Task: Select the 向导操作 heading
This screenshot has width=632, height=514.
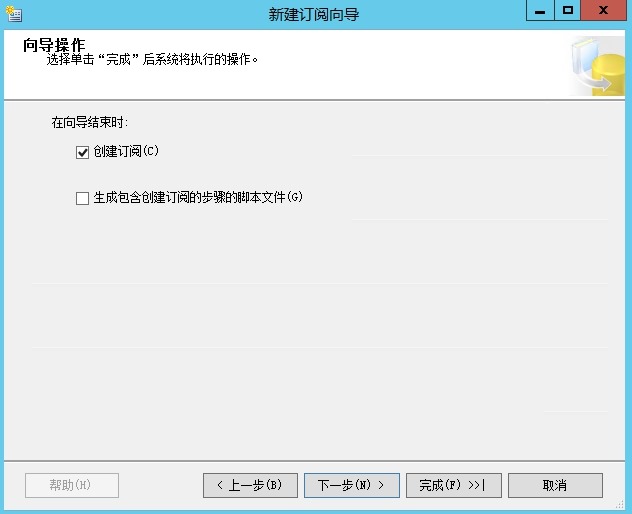Action: coord(54,45)
